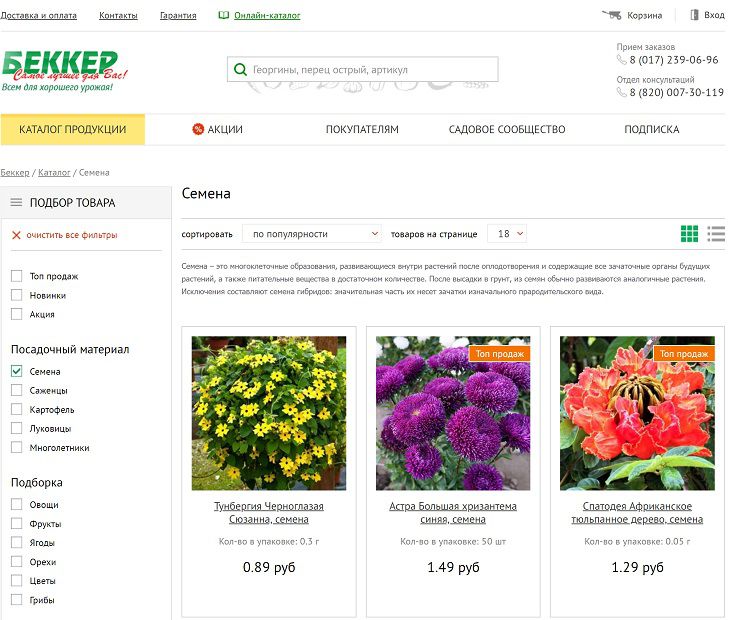Click the online catalog book icon
The height and width of the screenshot is (620, 730).
coord(224,16)
